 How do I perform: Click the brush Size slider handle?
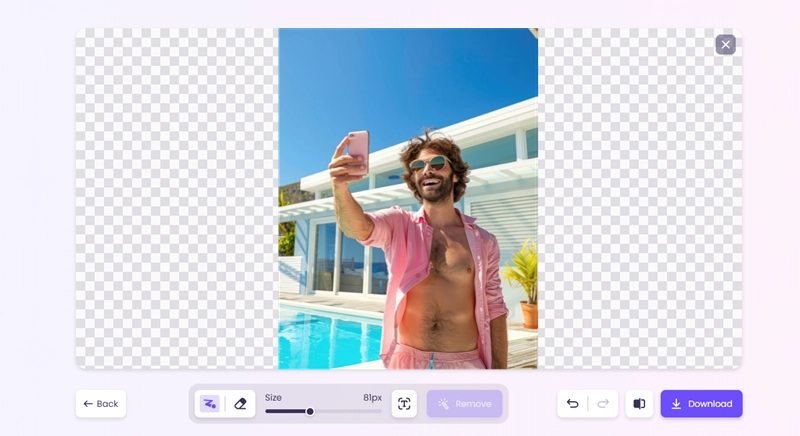(x=310, y=412)
